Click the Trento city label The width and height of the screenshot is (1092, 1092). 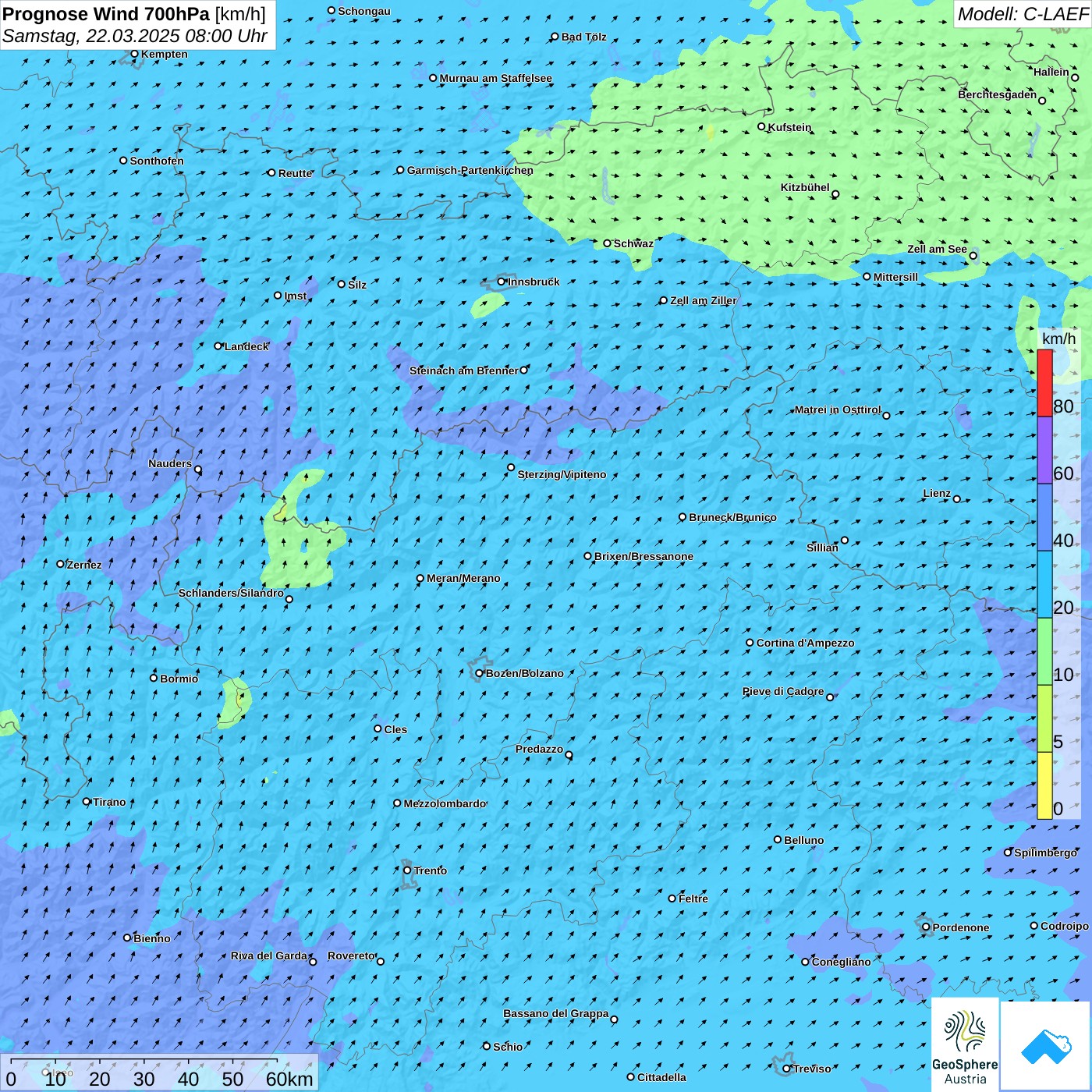tap(431, 870)
